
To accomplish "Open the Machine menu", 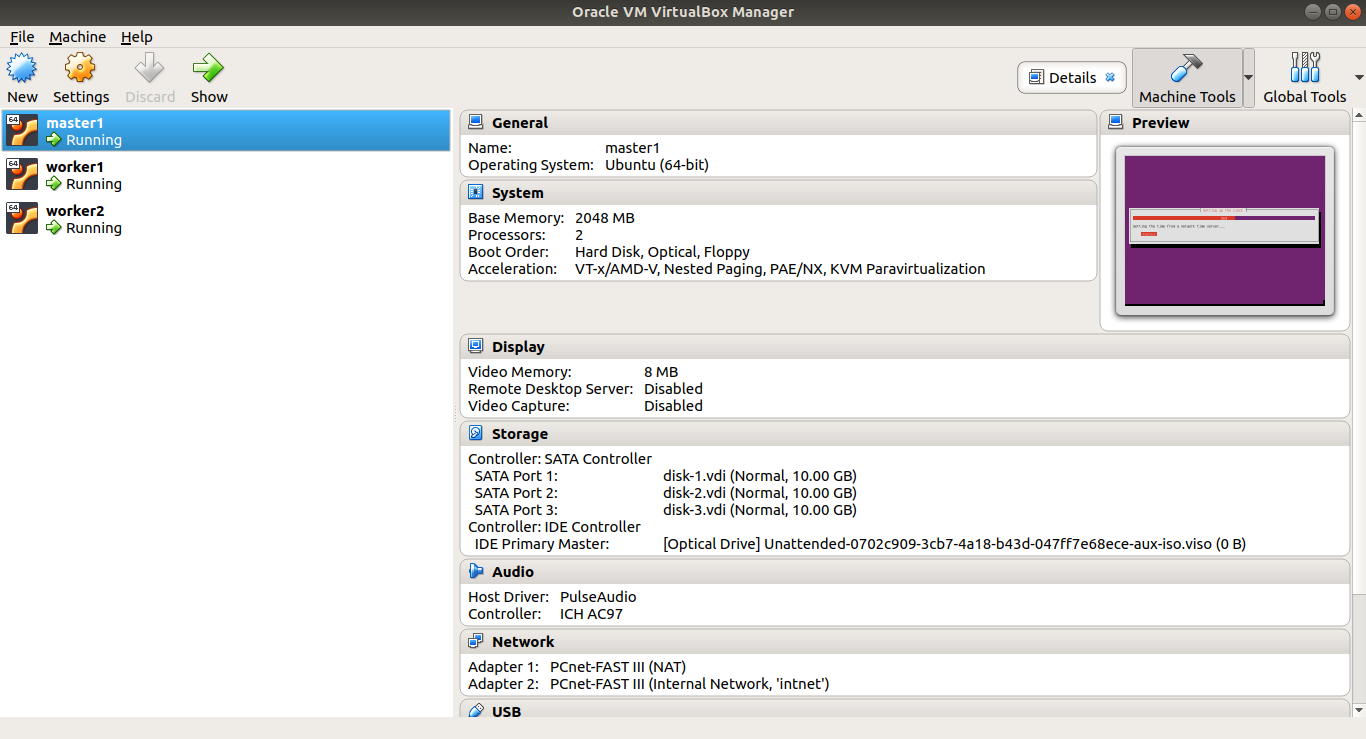I will tap(77, 37).
